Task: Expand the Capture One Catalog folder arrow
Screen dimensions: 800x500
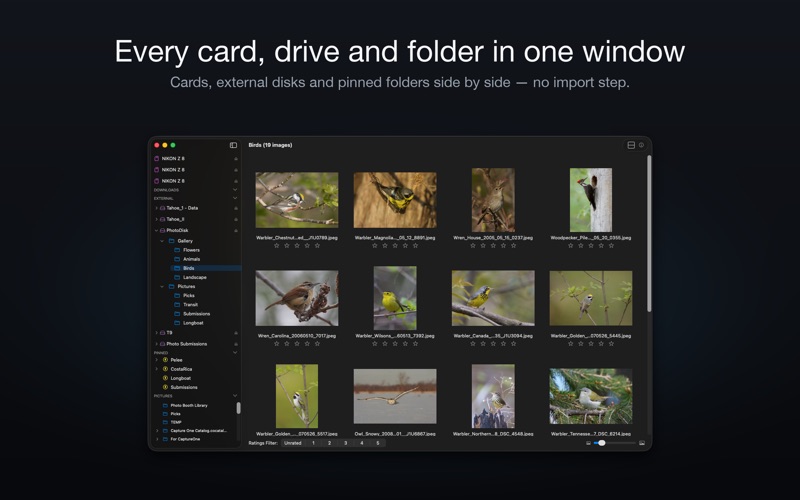Action: (x=157, y=431)
